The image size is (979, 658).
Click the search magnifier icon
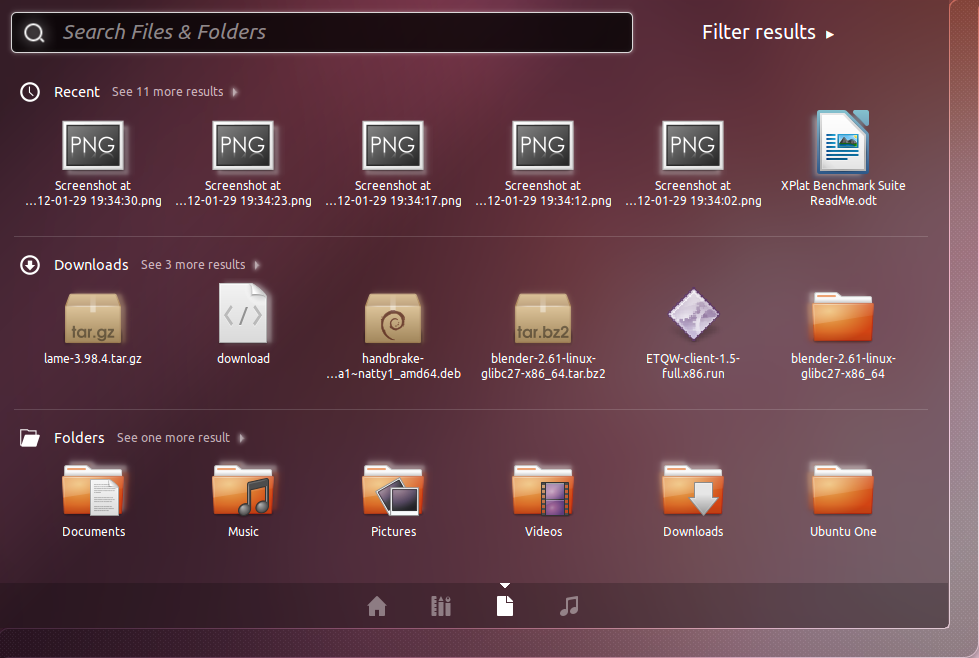34,32
